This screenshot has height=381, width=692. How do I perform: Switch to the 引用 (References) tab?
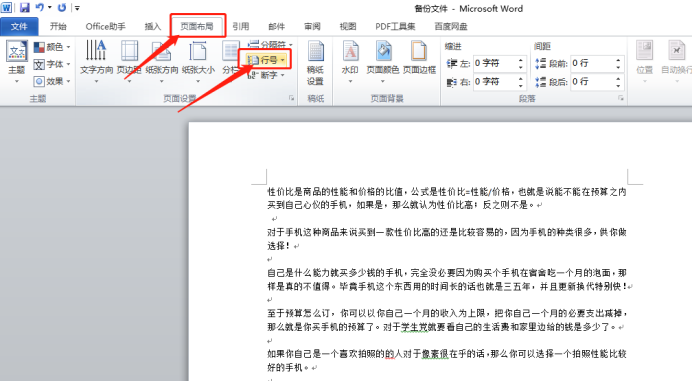pos(241,26)
